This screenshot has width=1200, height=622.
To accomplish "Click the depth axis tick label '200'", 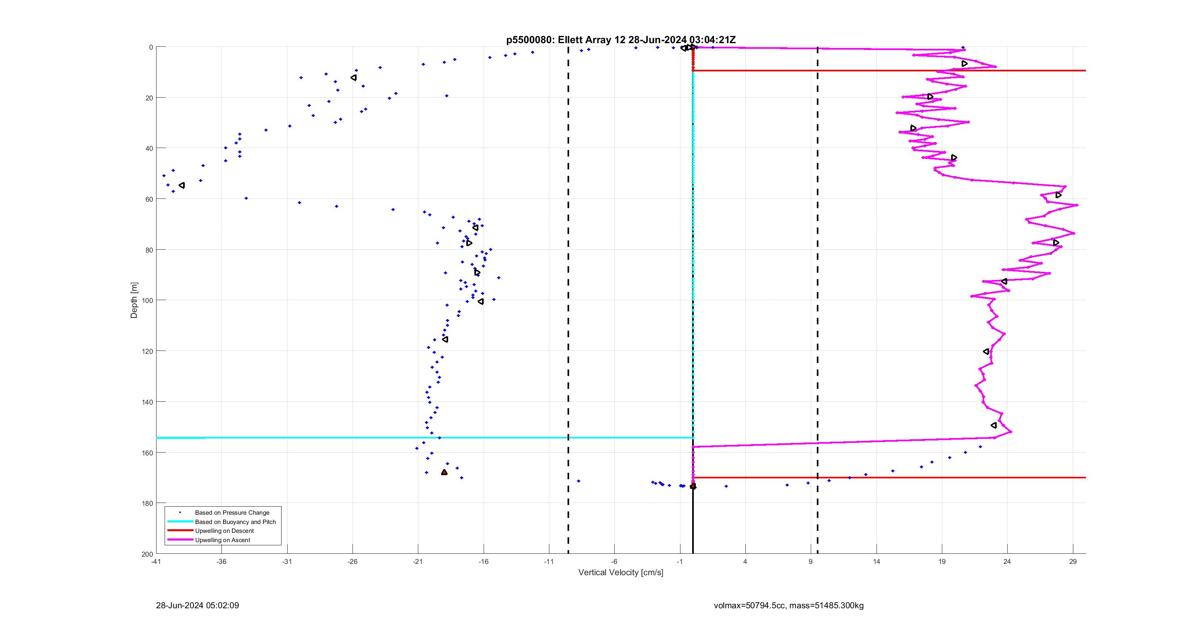I will pyautogui.click(x=146, y=554).
